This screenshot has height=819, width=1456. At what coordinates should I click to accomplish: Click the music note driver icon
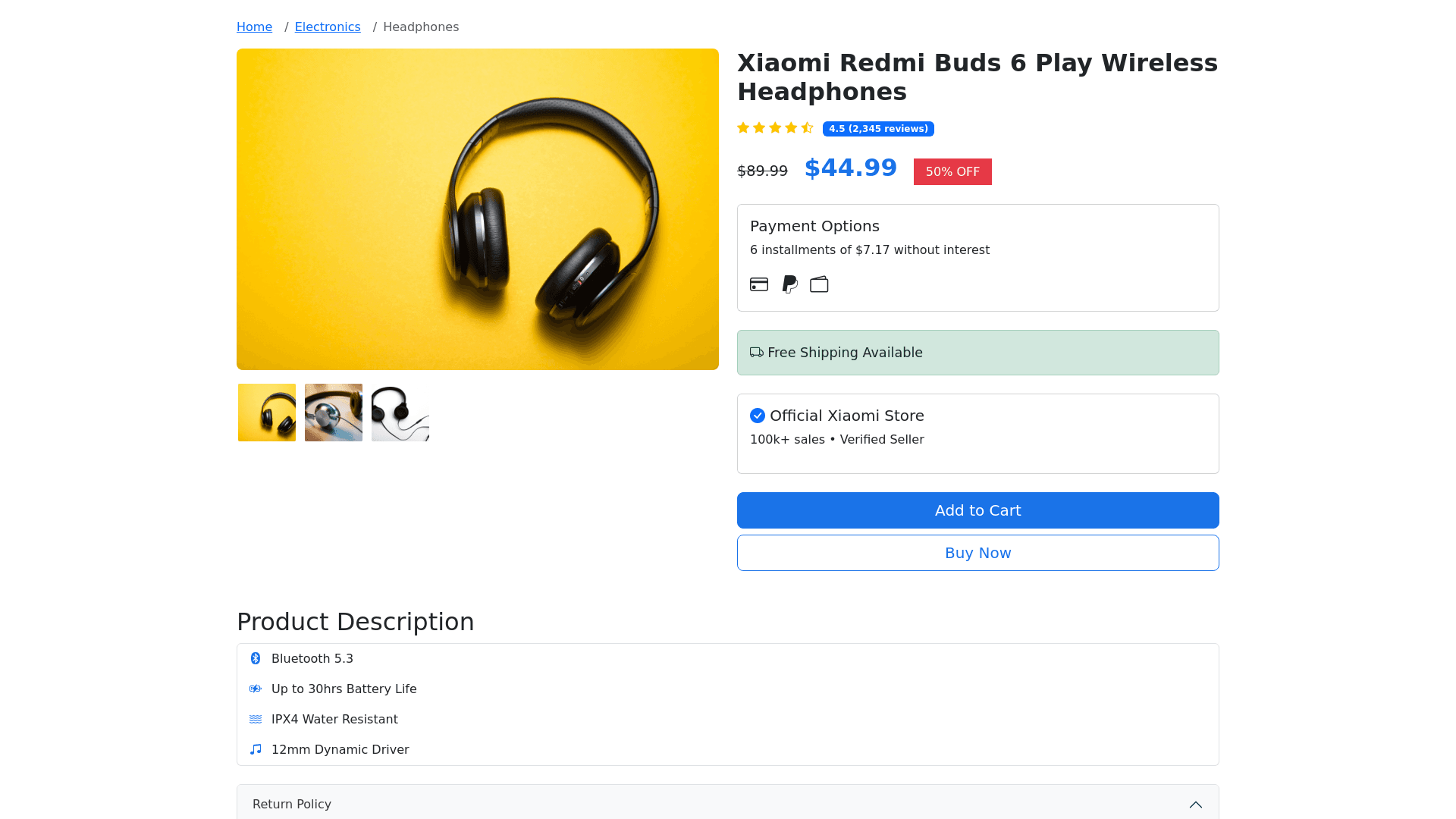256,749
